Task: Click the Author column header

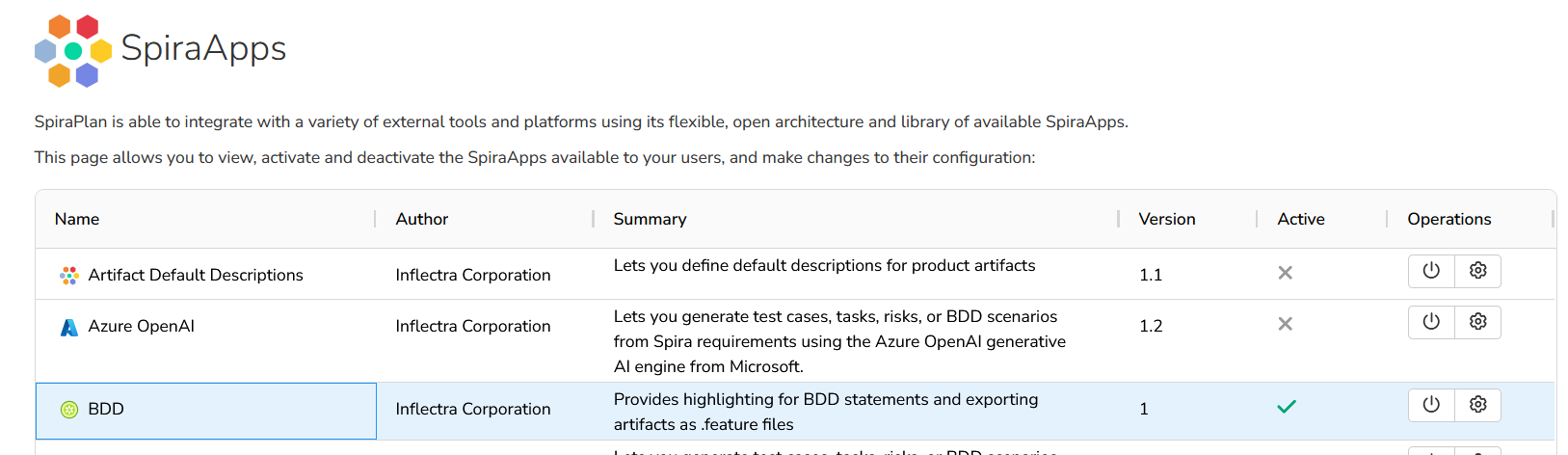Action: click(422, 220)
